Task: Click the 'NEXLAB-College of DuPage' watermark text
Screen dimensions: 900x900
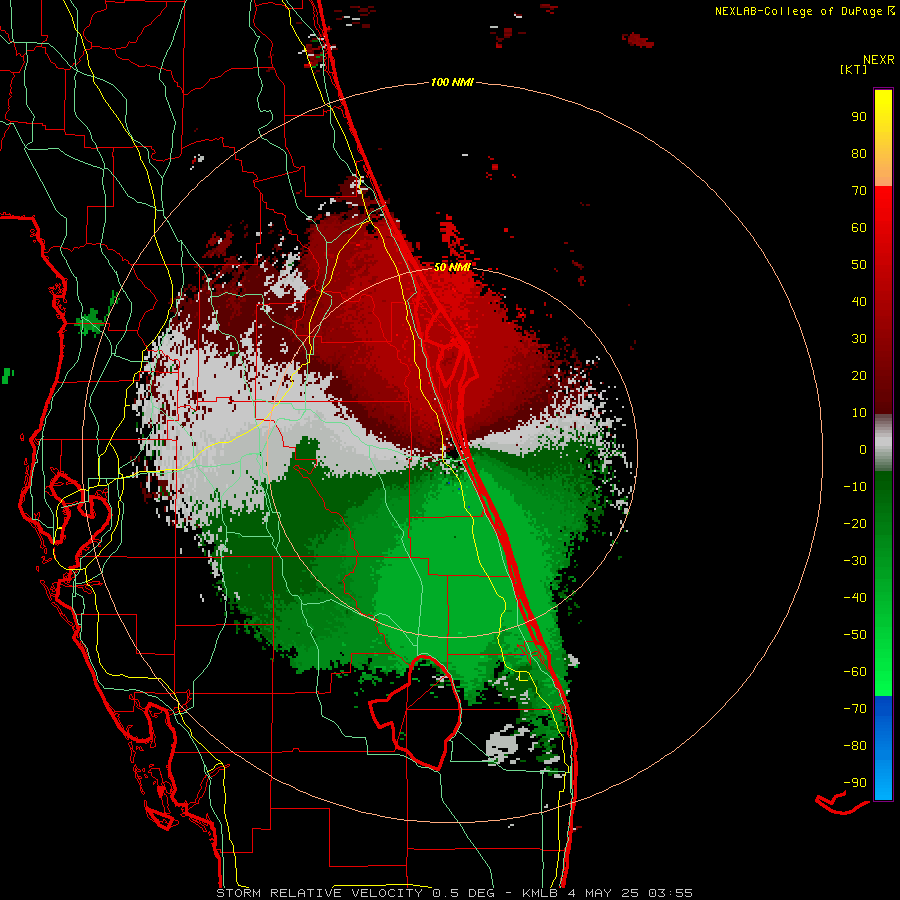Action: [800, 11]
